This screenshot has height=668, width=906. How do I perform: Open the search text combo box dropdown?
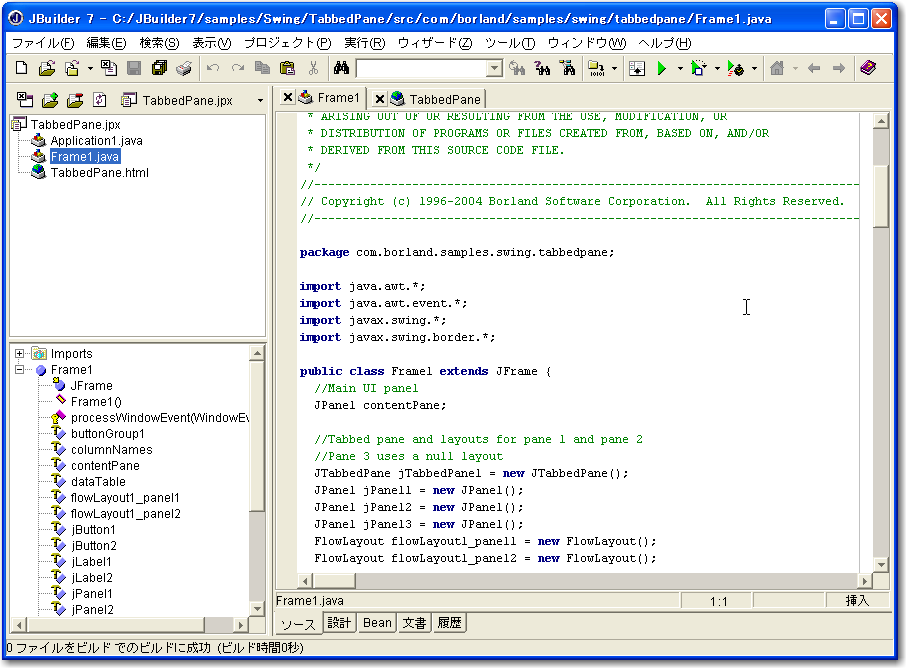[494, 68]
